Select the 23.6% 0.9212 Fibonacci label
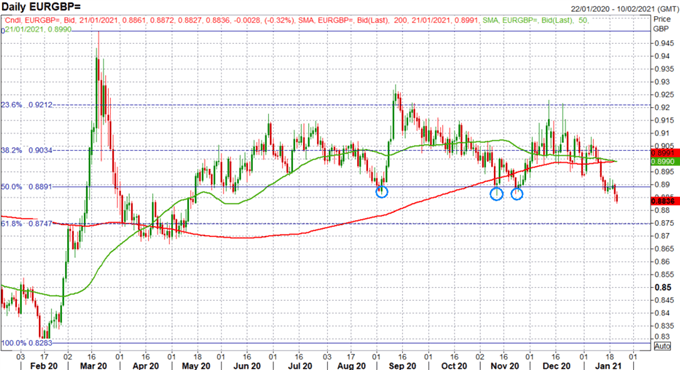 pos(27,105)
